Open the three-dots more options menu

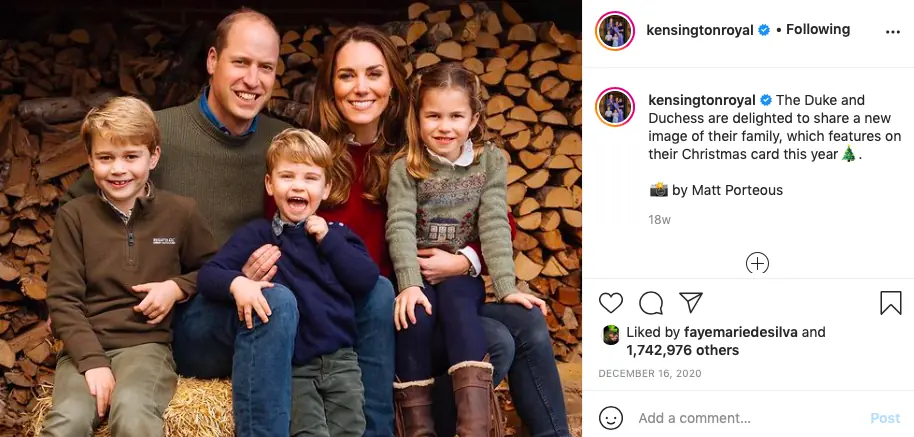tap(892, 32)
